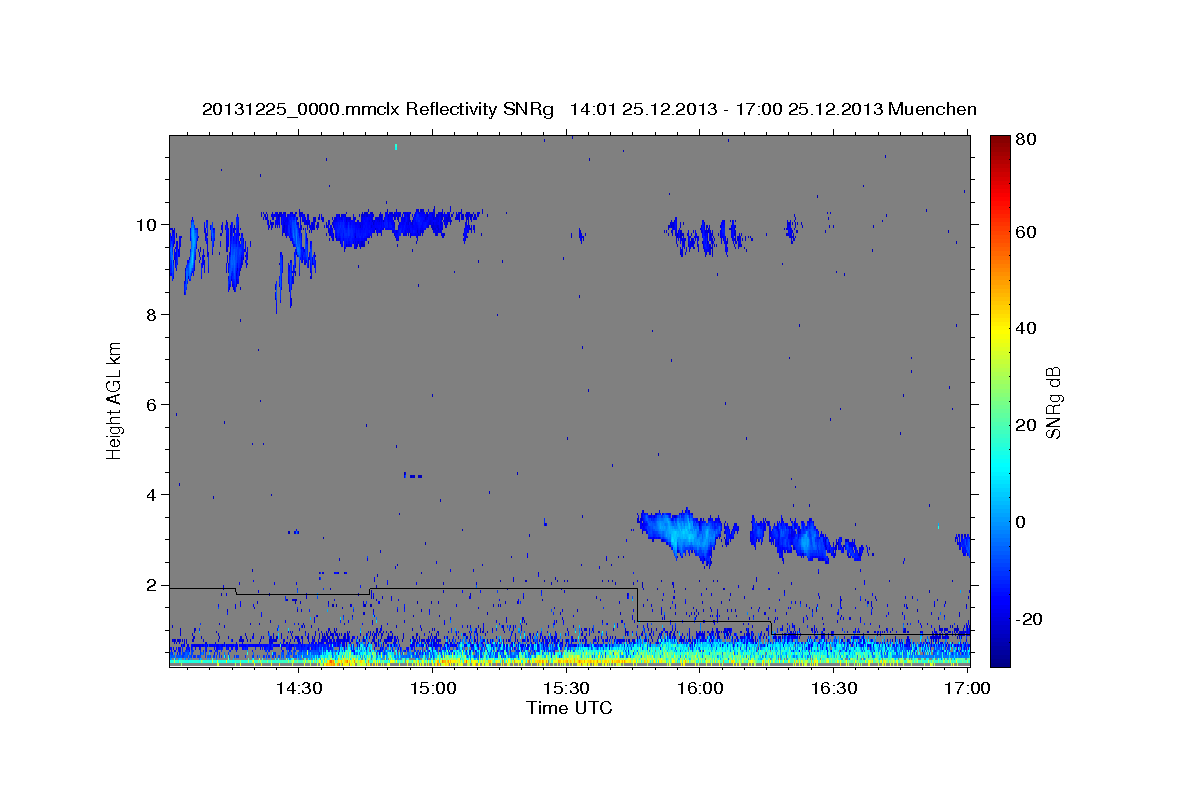This screenshot has height=800, width=1200.
Task: Click the 'SNRg dB' colorbar label
Action: pyautogui.click(x=1053, y=402)
